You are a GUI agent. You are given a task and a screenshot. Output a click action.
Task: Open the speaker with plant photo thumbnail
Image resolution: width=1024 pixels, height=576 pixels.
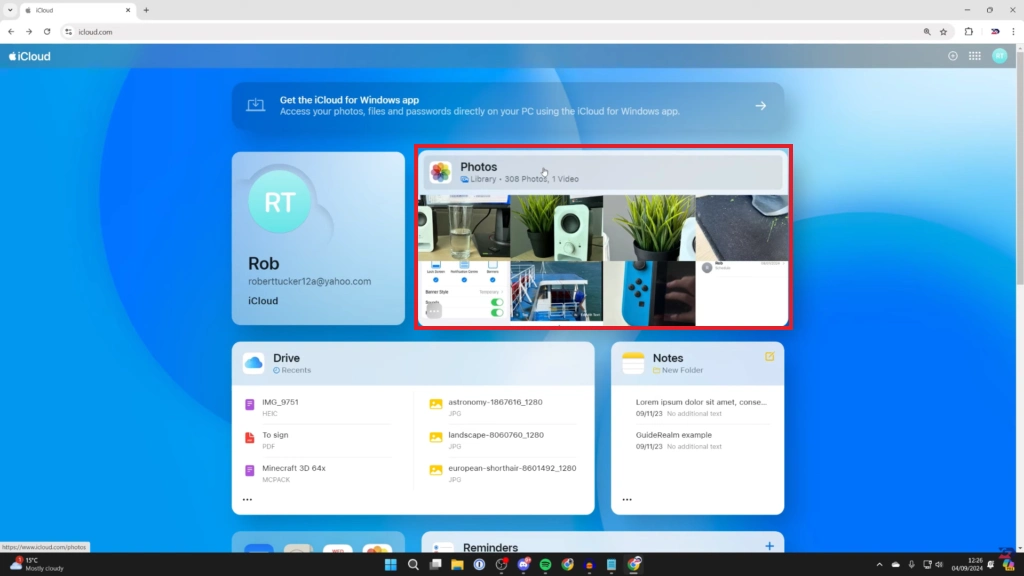pos(556,227)
